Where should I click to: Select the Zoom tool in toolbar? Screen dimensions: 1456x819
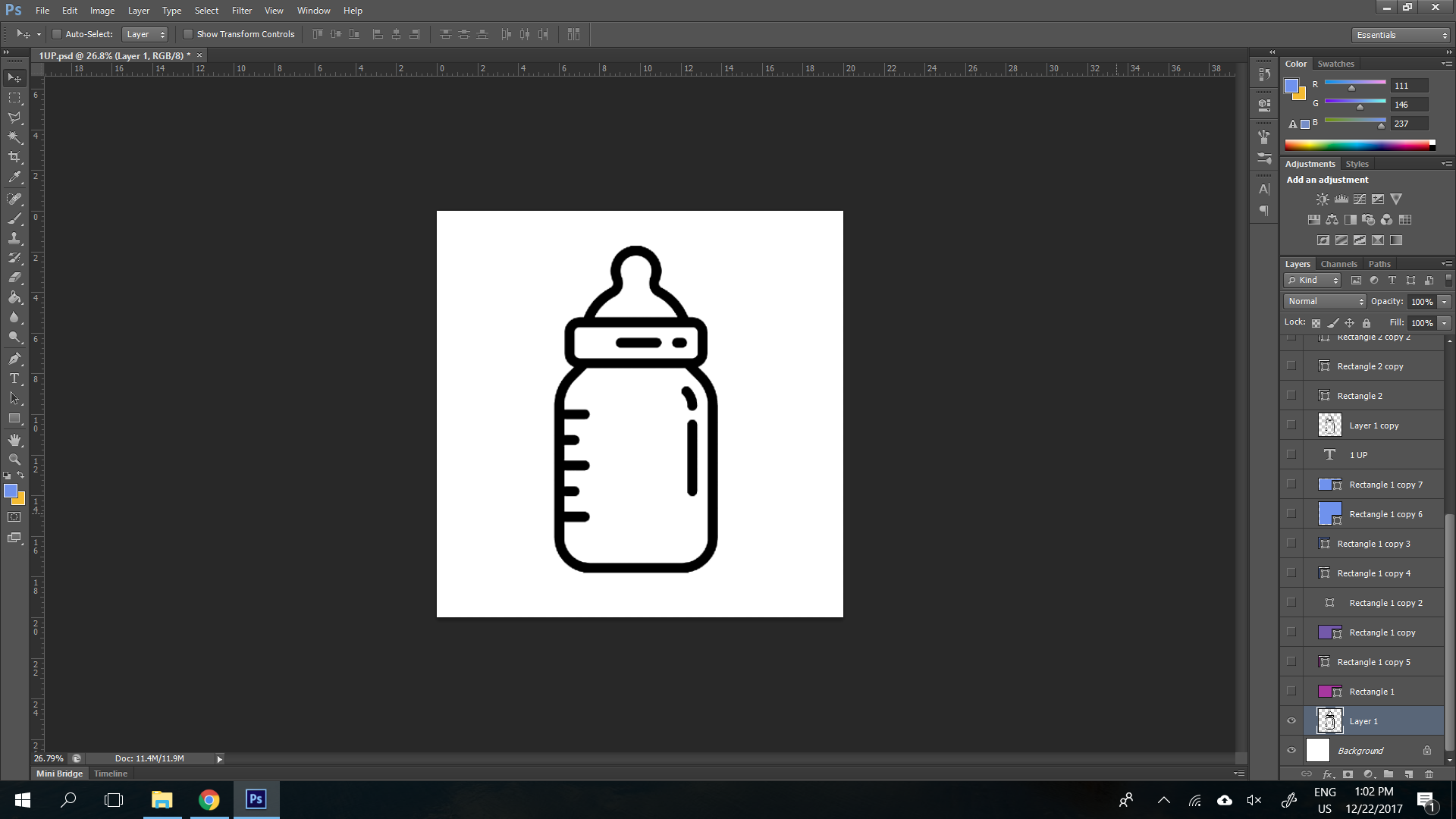pyautogui.click(x=14, y=460)
